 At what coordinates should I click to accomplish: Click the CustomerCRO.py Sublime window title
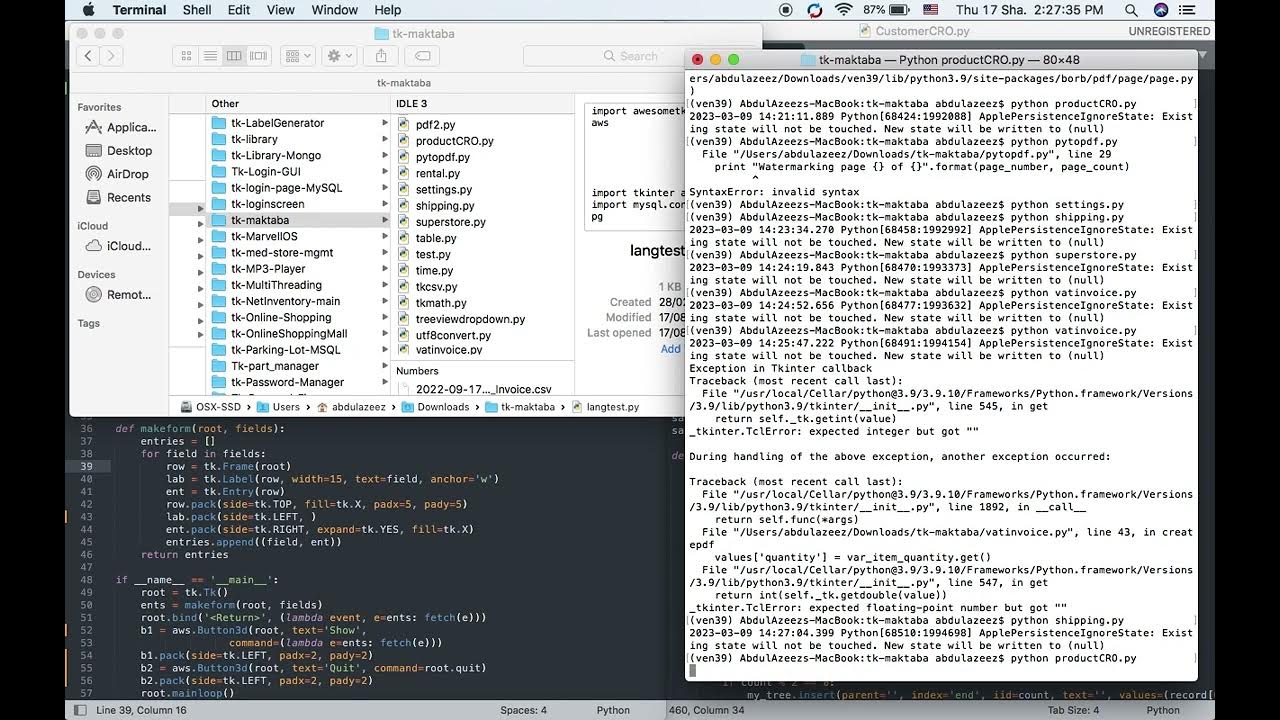click(920, 31)
